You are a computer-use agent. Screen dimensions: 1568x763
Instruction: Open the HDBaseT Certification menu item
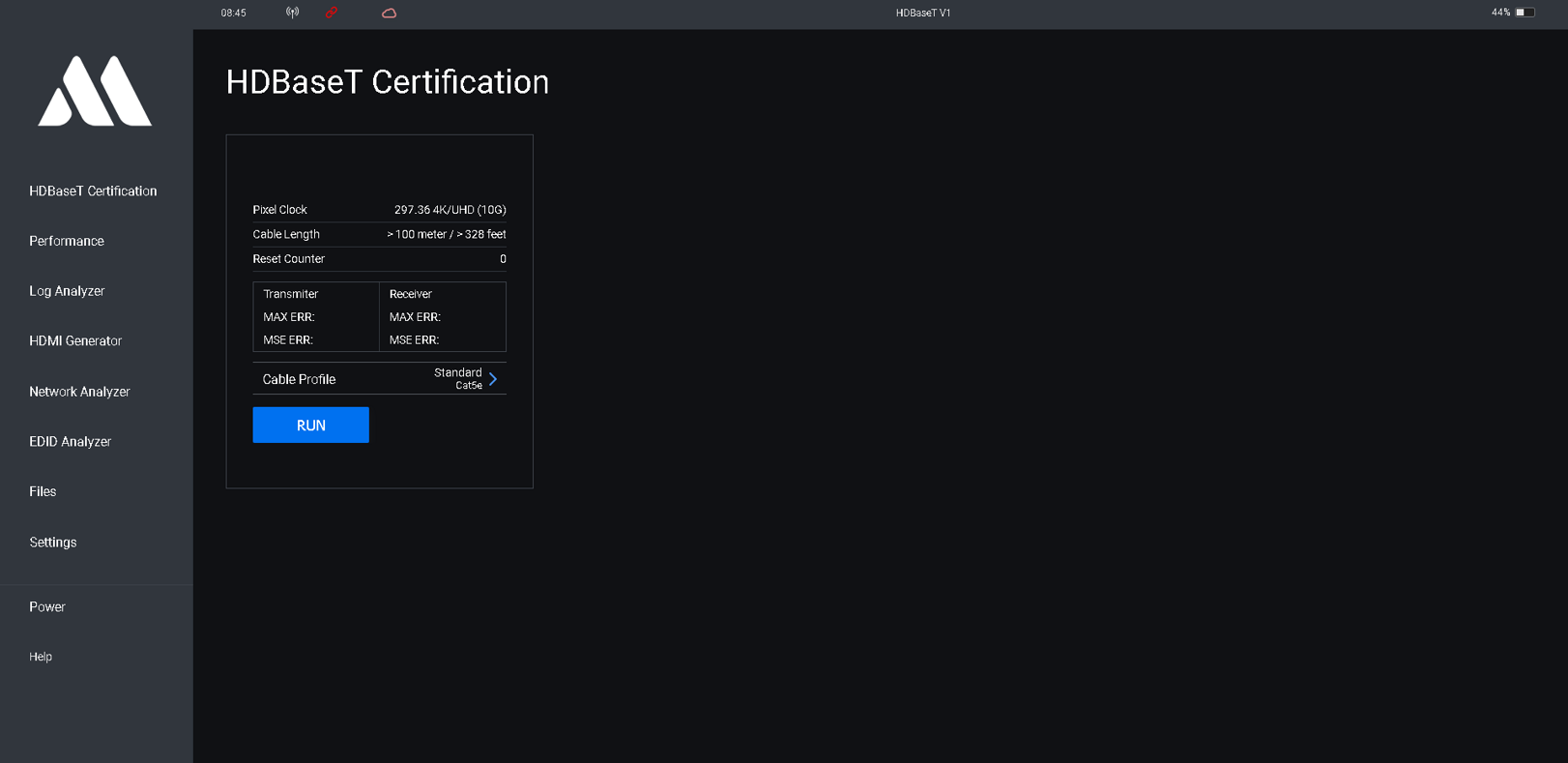pos(93,191)
